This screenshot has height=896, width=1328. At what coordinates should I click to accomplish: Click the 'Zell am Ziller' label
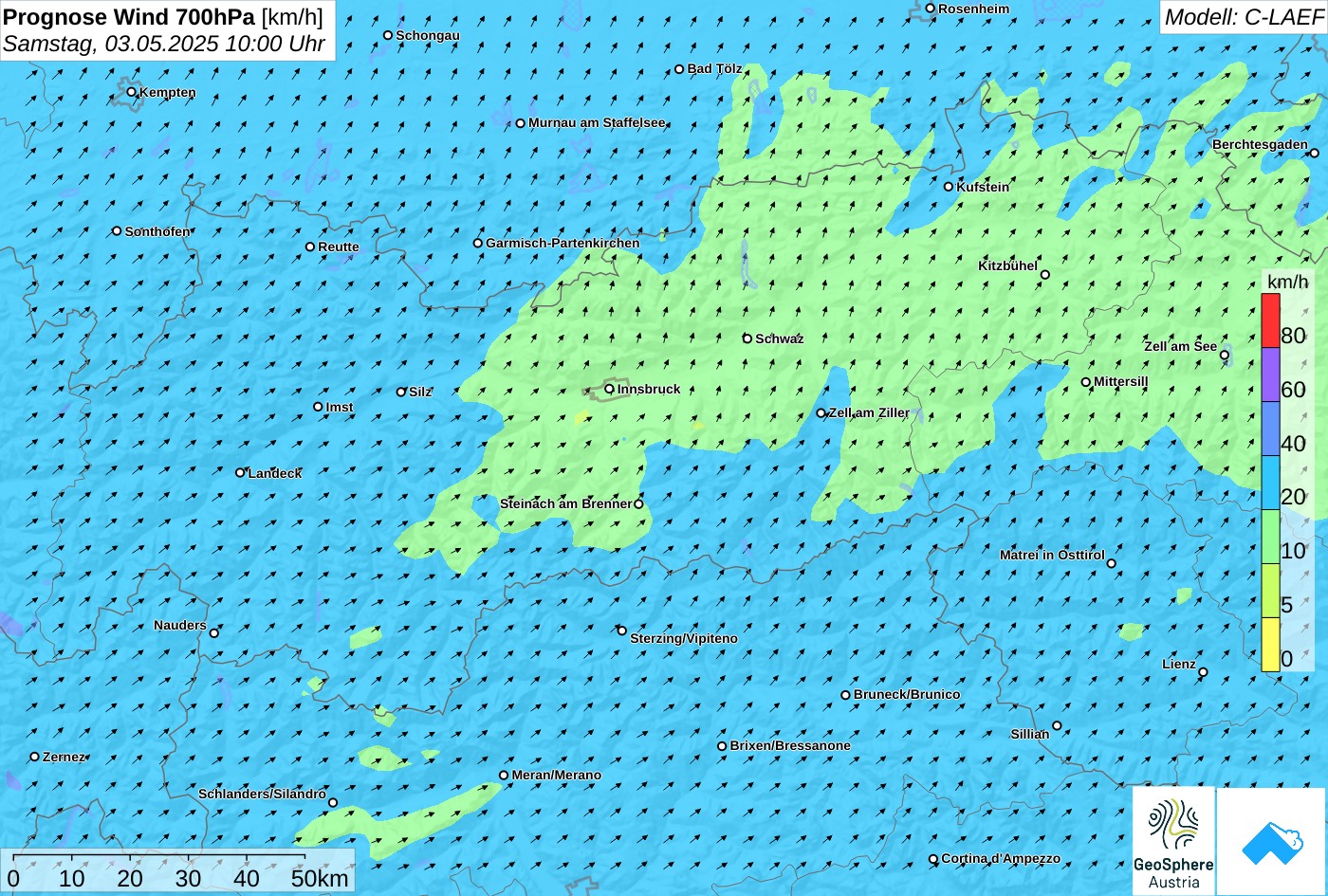pos(869,412)
